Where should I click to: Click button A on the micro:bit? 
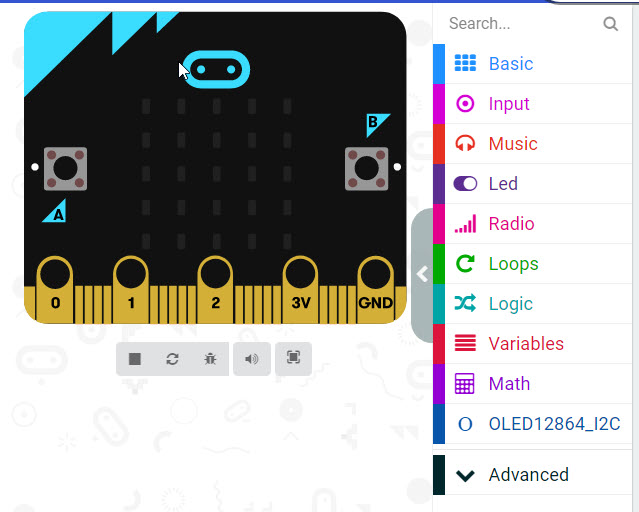[65, 169]
